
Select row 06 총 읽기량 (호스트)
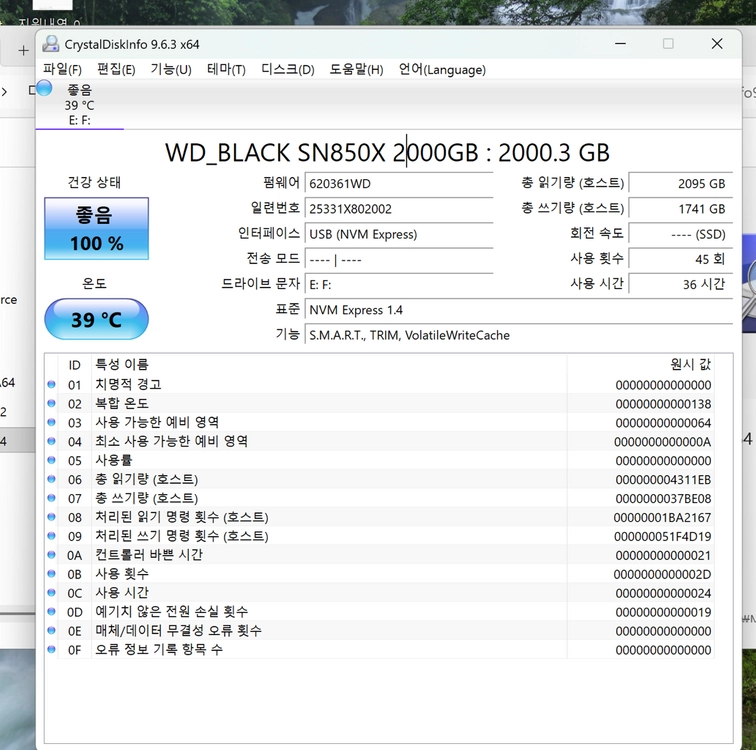380,480
